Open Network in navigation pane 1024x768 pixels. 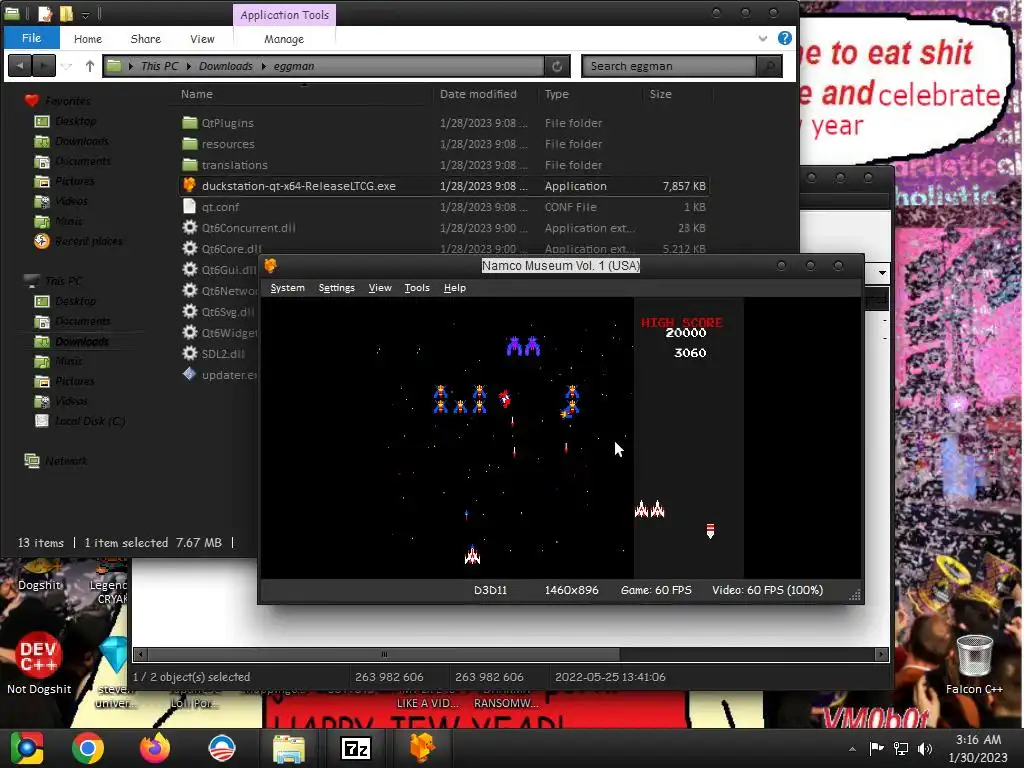pyautogui.click(x=65, y=461)
